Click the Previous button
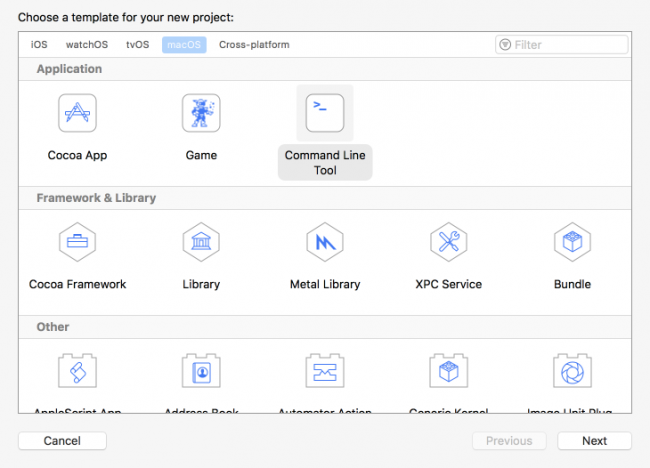650x468 pixels. click(509, 441)
